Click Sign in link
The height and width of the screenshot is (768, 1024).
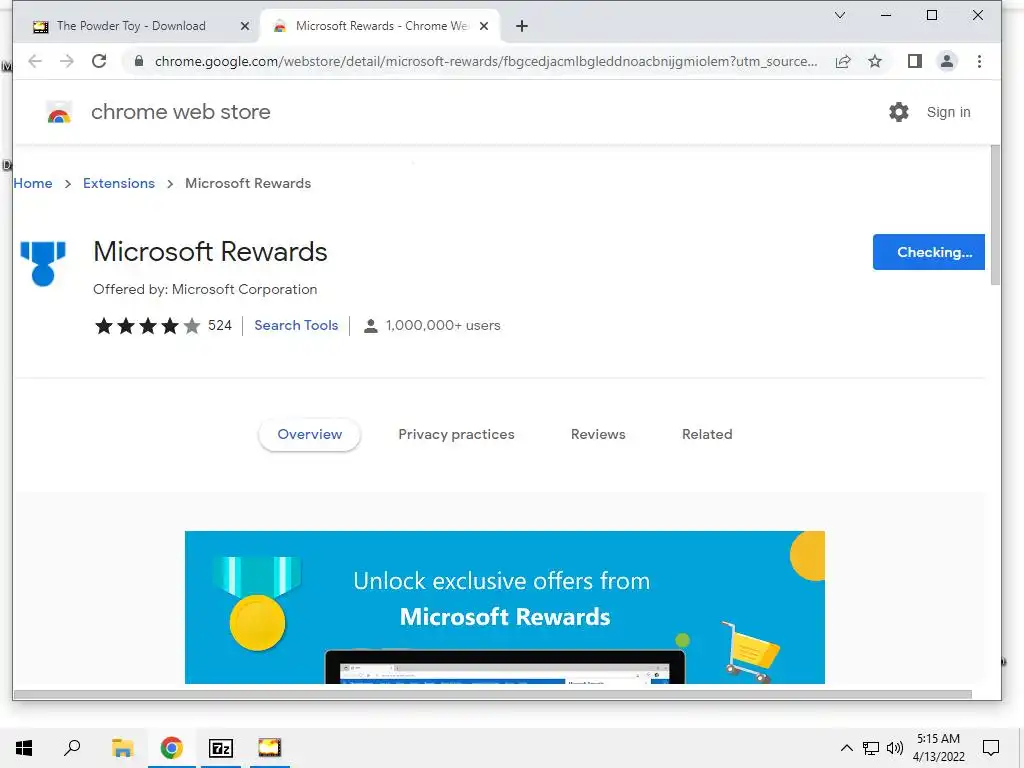tap(948, 112)
